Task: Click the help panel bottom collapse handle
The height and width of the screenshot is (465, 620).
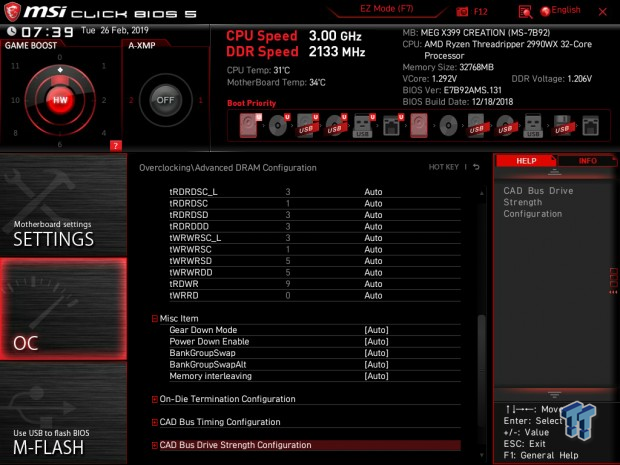Action: point(554,395)
